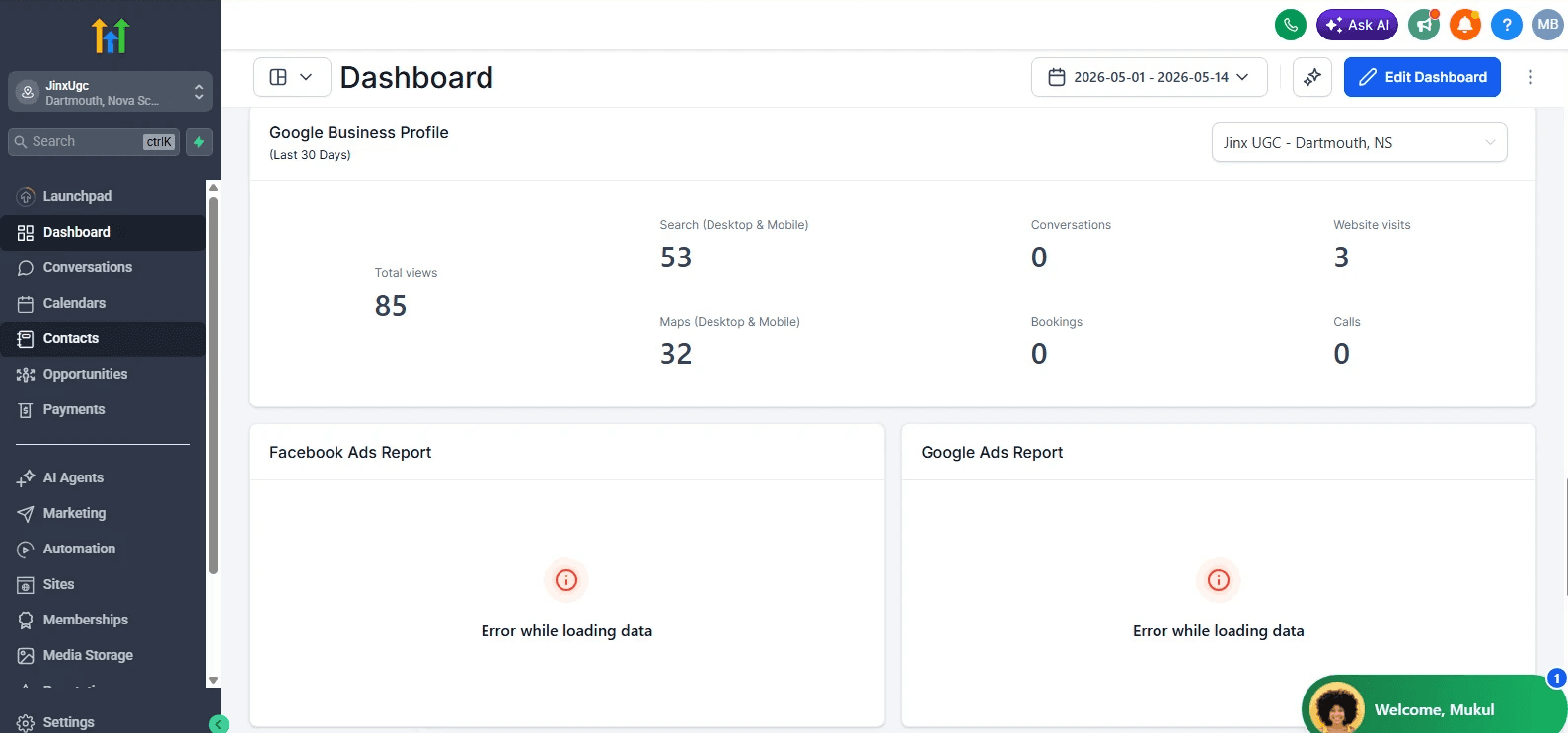The height and width of the screenshot is (733, 1568).
Task: Click the AI Agents sparkle icon
Action: (26, 478)
